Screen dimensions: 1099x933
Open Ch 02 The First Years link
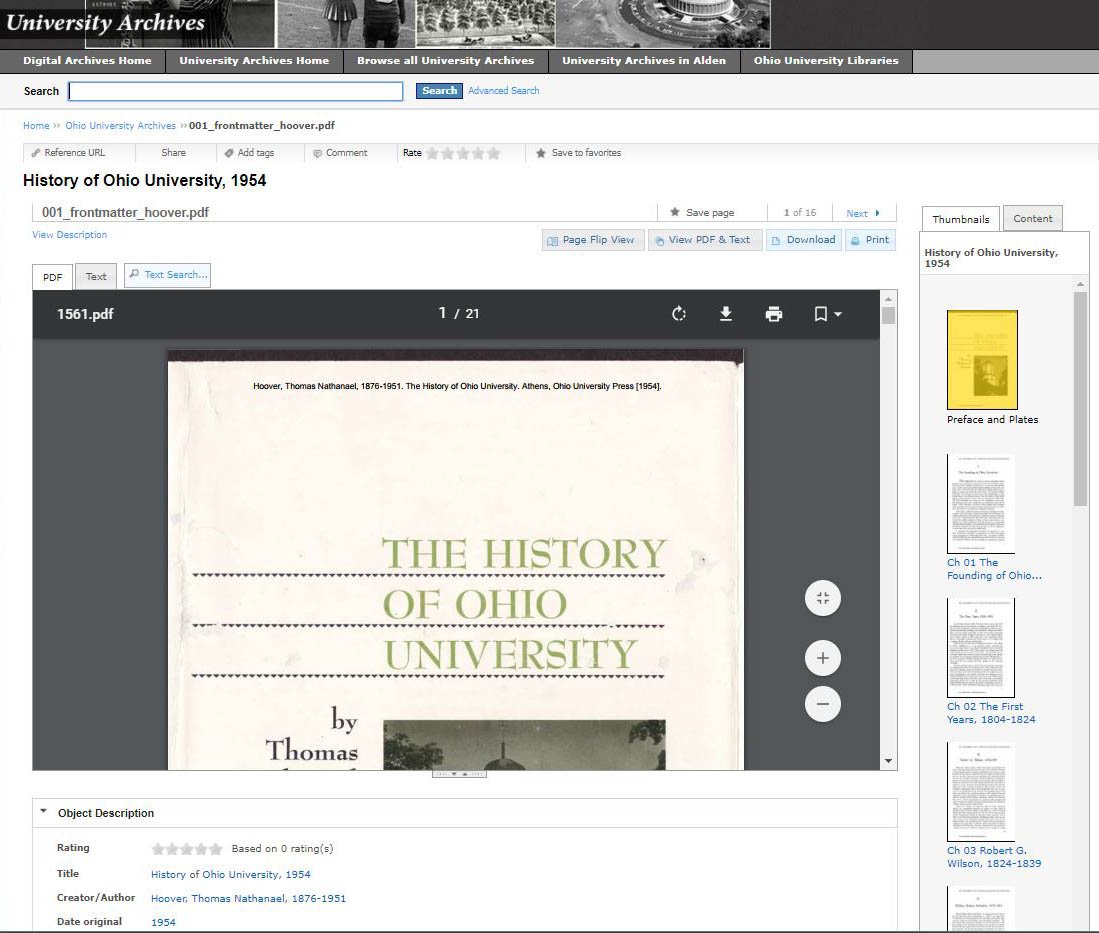[991, 713]
